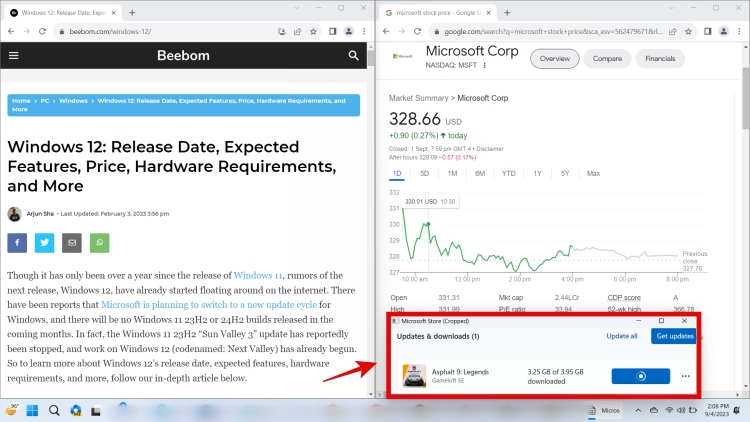Open the Beebom hamburger menu

click(15, 56)
